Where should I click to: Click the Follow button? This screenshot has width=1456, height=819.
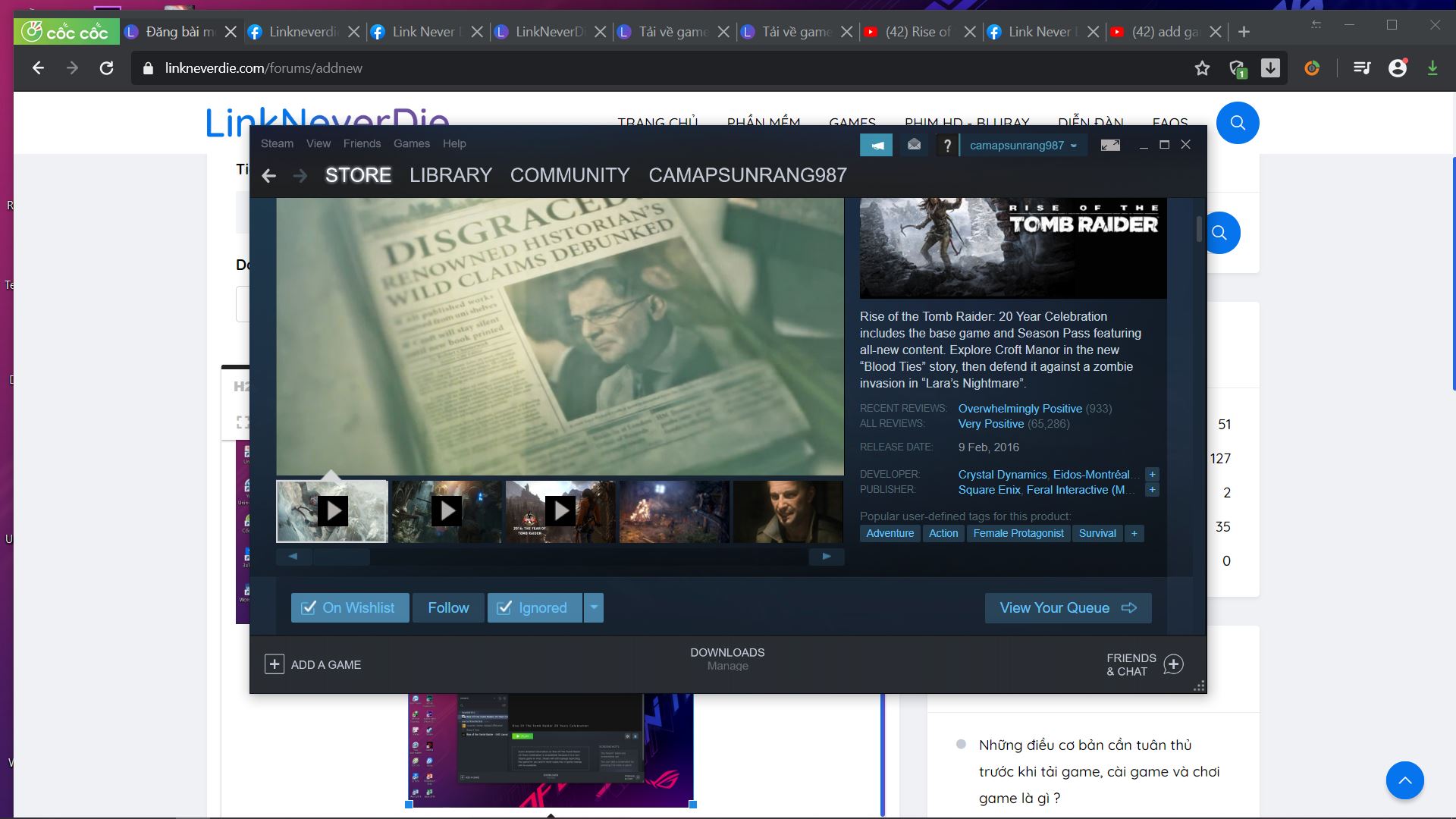(448, 607)
